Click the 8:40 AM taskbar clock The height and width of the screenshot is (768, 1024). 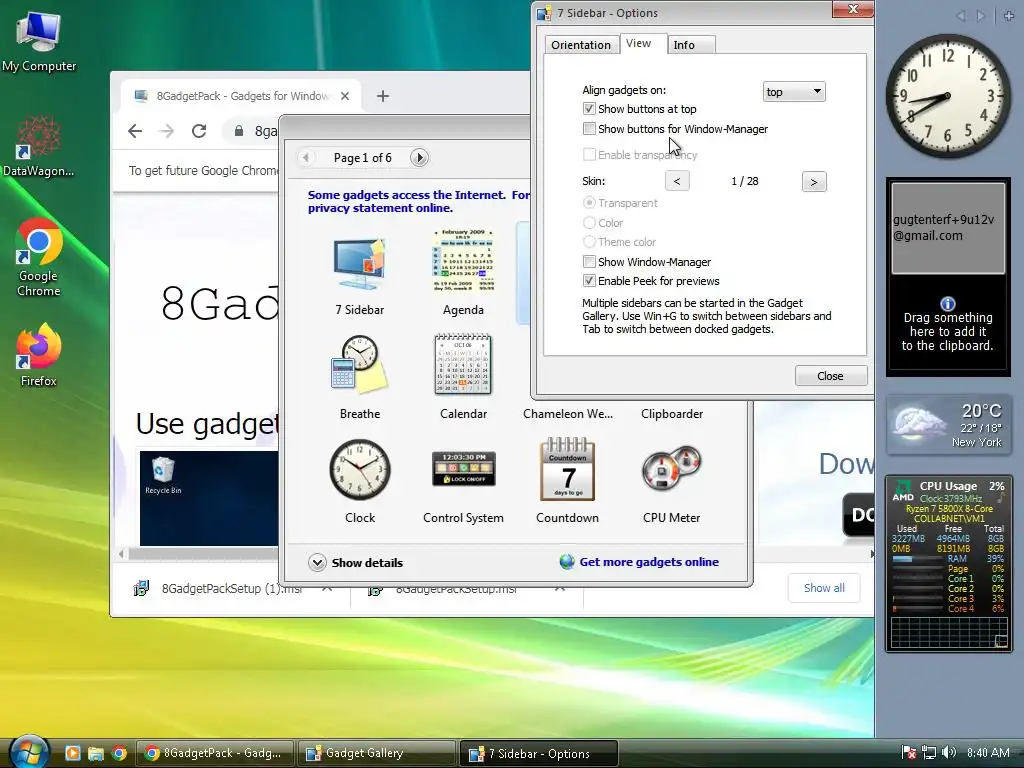[988, 752]
